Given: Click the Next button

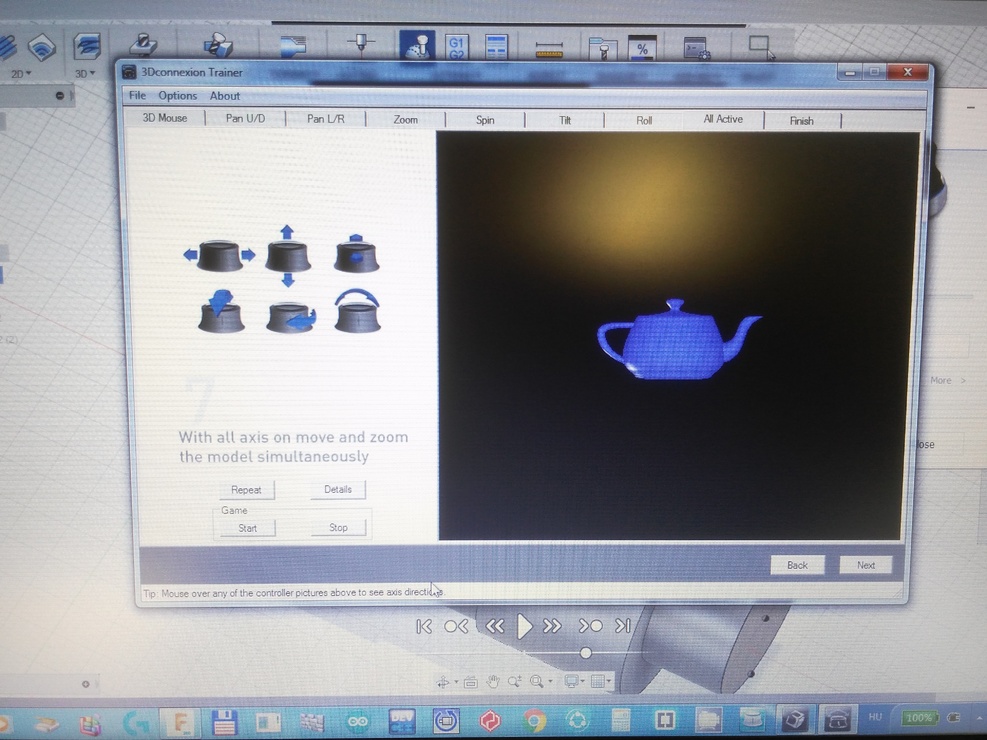Looking at the screenshot, I should [866, 565].
